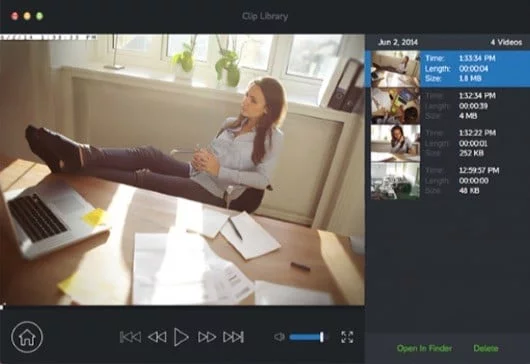Image resolution: width=530 pixels, height=364 pixels.
Task: Skip to the next clip
Action: tap(233, 337)
